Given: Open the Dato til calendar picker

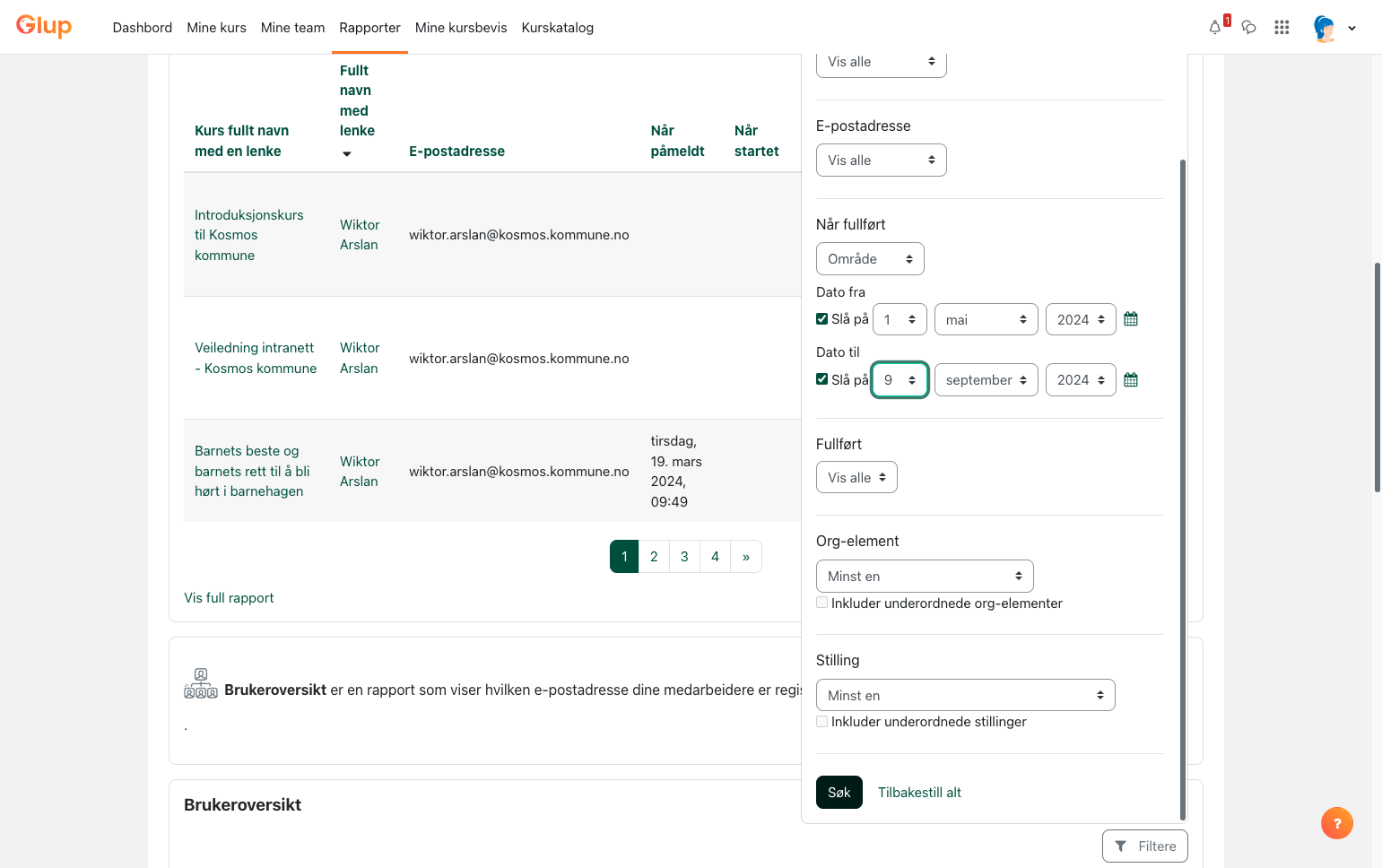Looking at the screenshot, I should coord(1131,380).
